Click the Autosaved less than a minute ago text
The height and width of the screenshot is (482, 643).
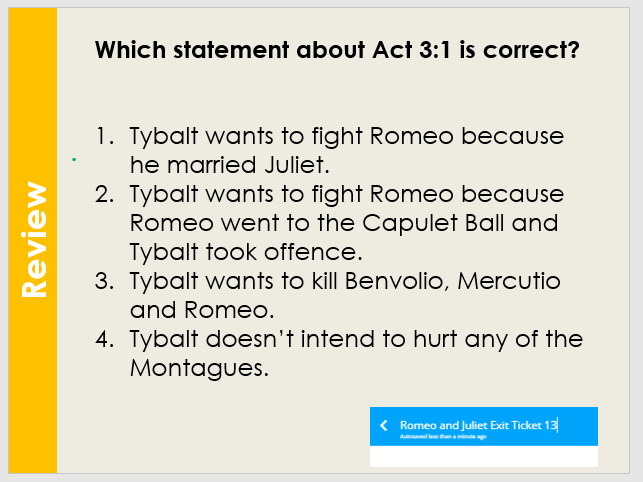click(x=443, y=437)
